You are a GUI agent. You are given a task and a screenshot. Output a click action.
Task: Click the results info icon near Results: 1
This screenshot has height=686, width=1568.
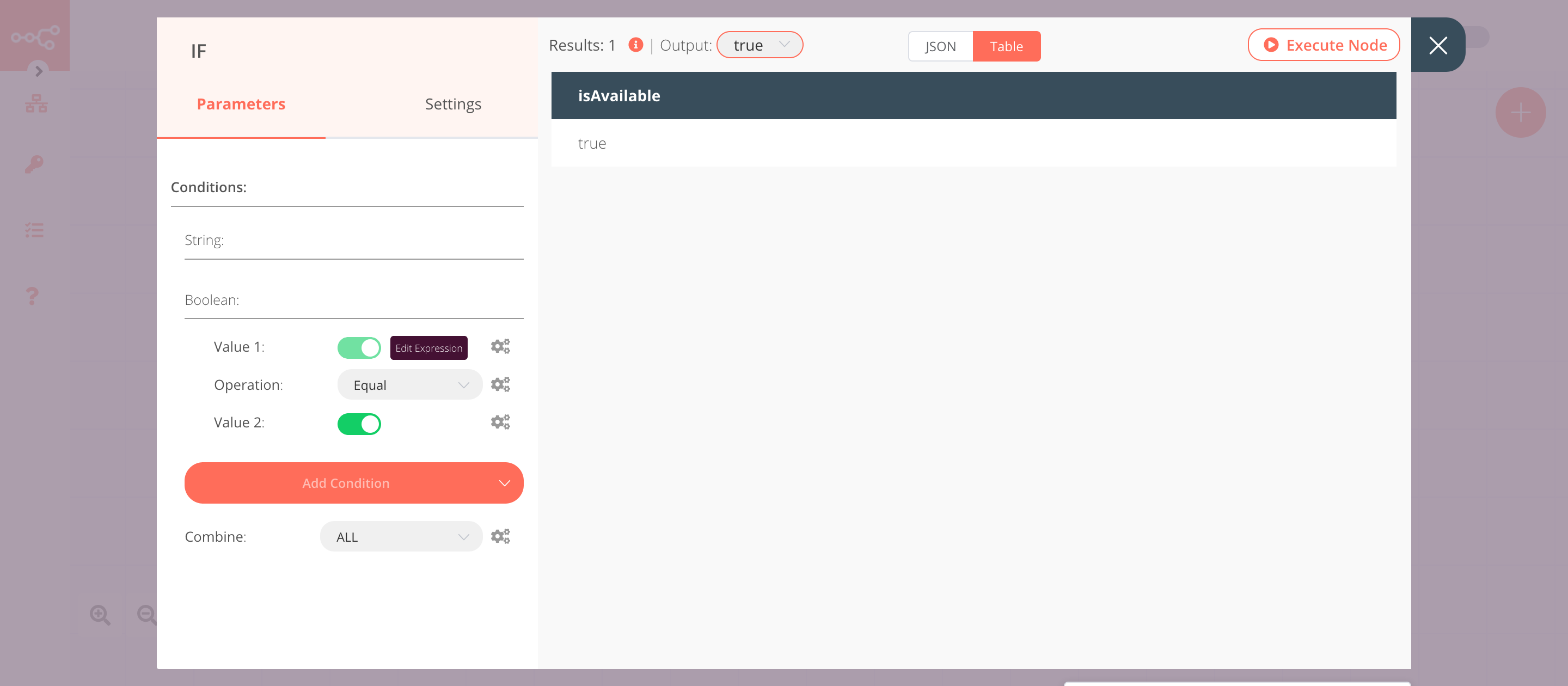636,45
